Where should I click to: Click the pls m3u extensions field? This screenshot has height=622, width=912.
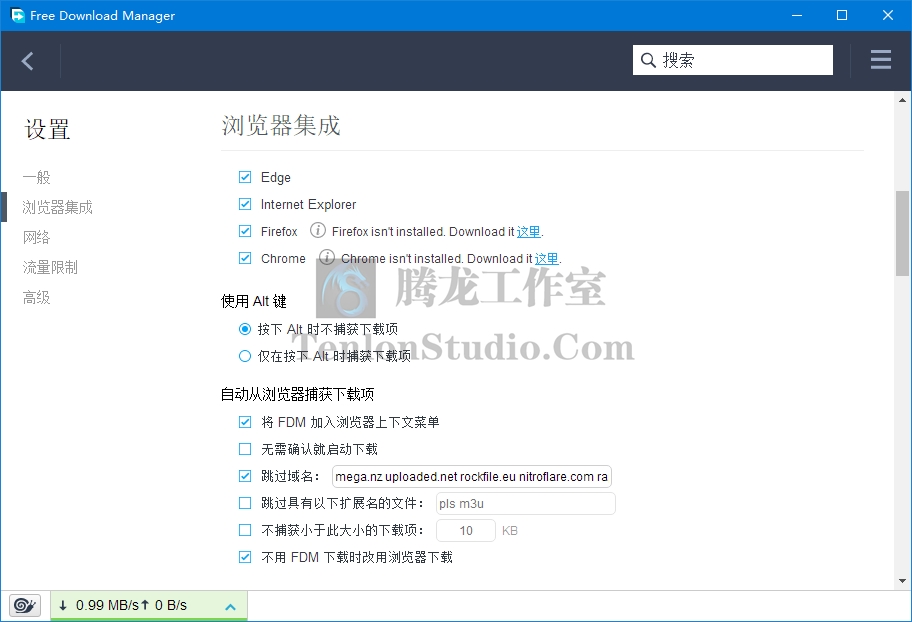[x=526, y=503]
